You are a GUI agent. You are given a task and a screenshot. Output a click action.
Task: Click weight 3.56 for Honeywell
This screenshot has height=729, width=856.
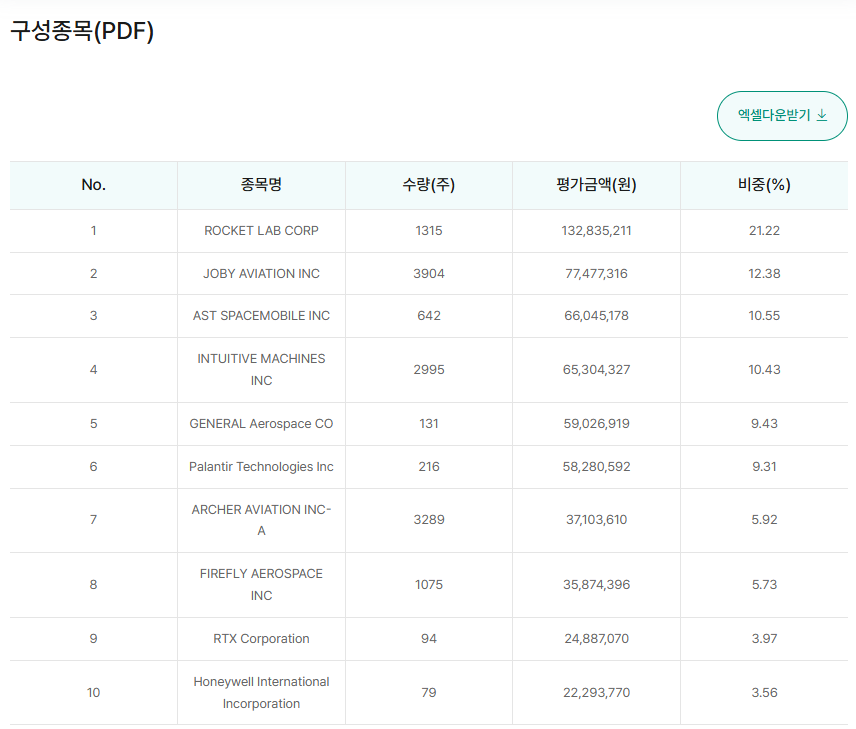point(764,693)
